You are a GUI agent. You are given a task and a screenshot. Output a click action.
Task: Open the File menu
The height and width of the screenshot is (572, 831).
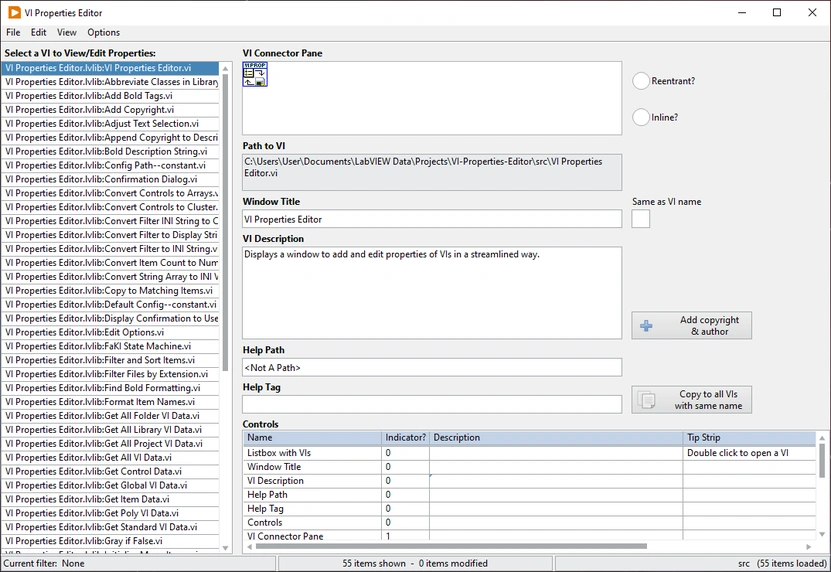tap(13, 32)
